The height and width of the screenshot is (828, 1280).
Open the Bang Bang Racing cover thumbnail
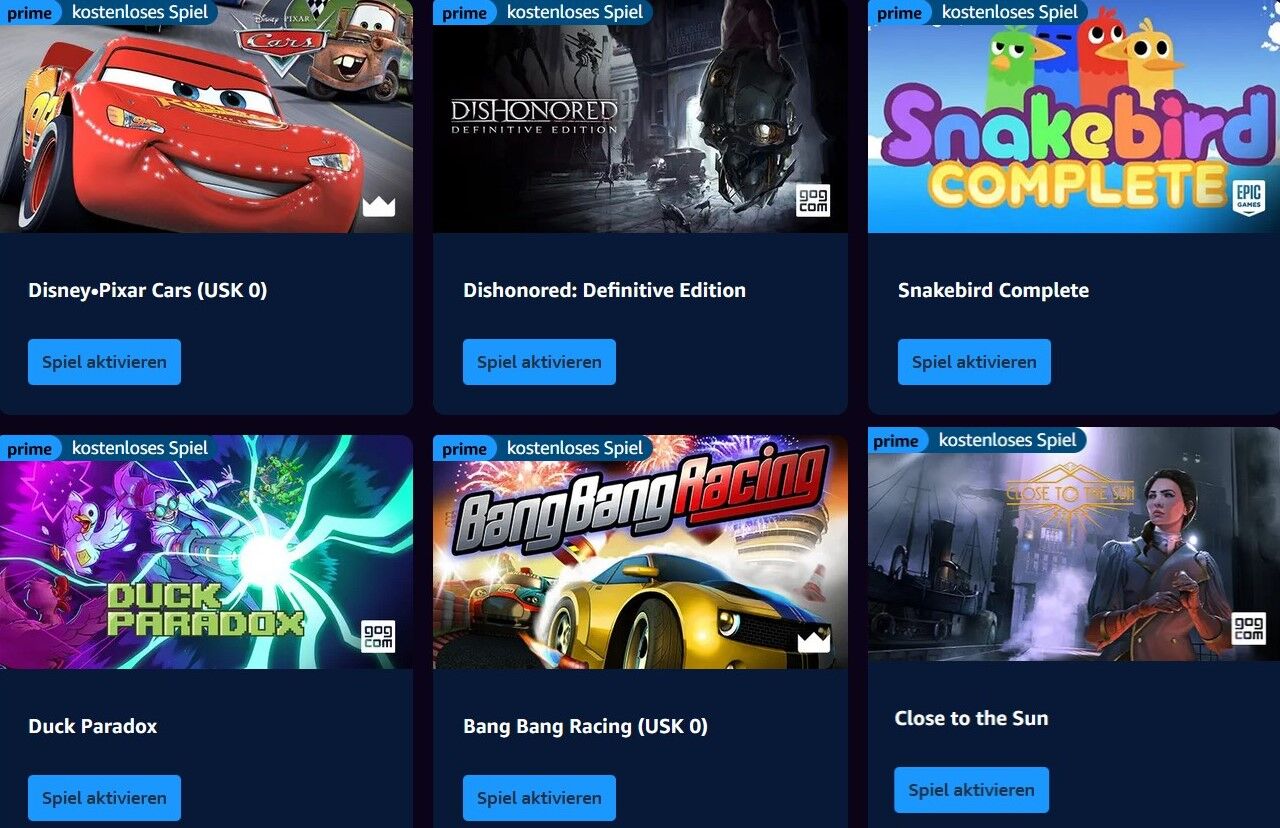640,552
